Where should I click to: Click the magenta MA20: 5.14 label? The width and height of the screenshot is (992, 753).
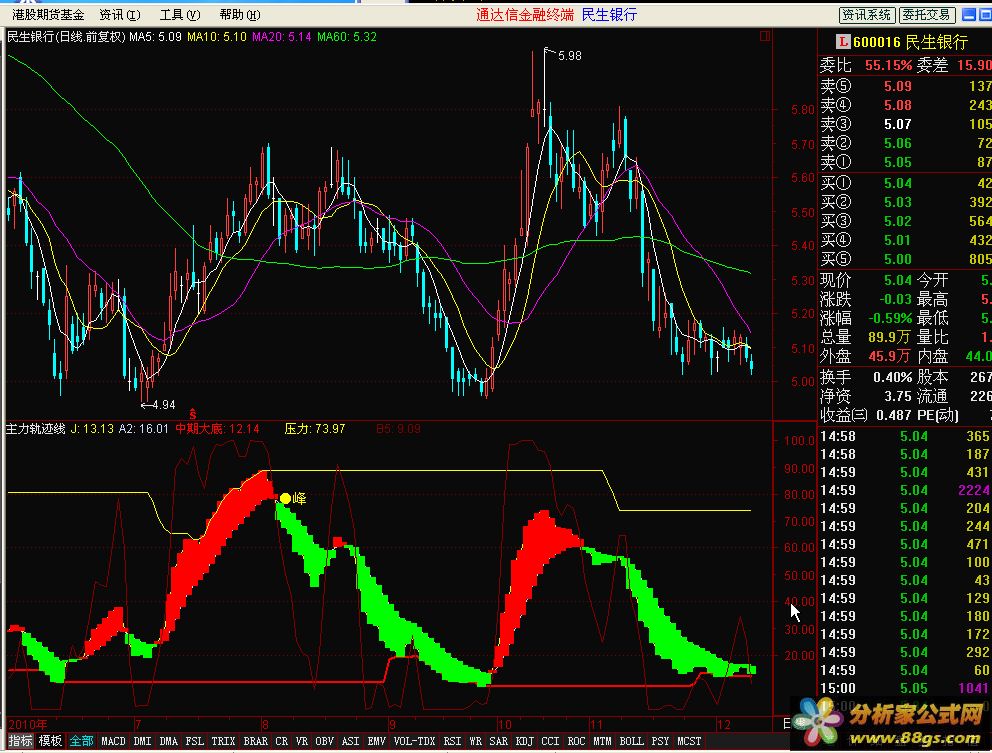[x=282, y=37]
